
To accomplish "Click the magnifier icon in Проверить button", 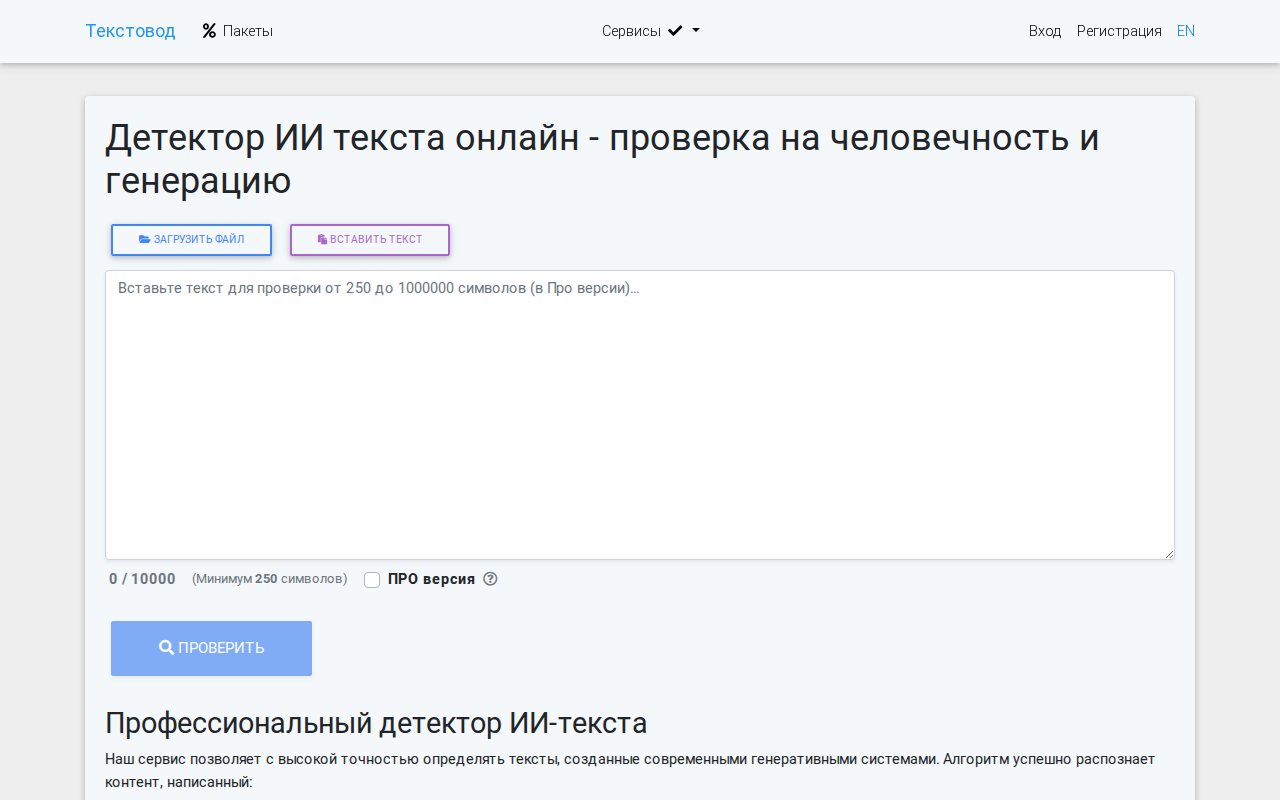I will [x=166, y=648].
